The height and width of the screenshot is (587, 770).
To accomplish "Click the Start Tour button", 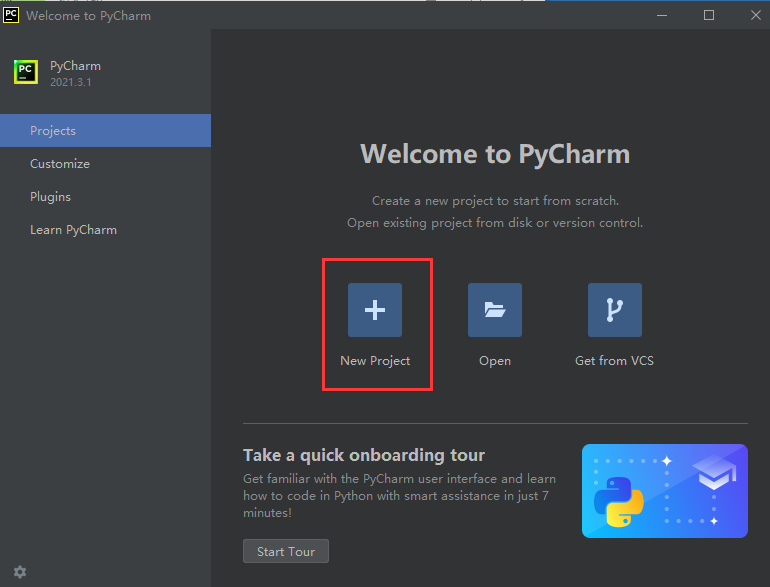I will coord(286,551).
